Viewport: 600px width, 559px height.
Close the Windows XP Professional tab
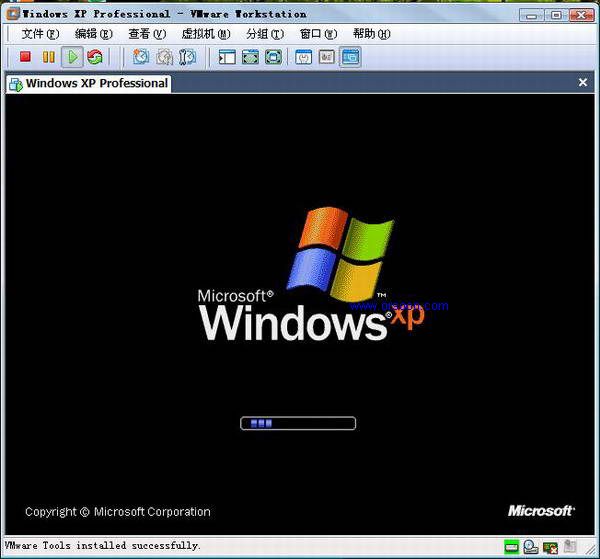pyautogui.click(x=583, y=82)
